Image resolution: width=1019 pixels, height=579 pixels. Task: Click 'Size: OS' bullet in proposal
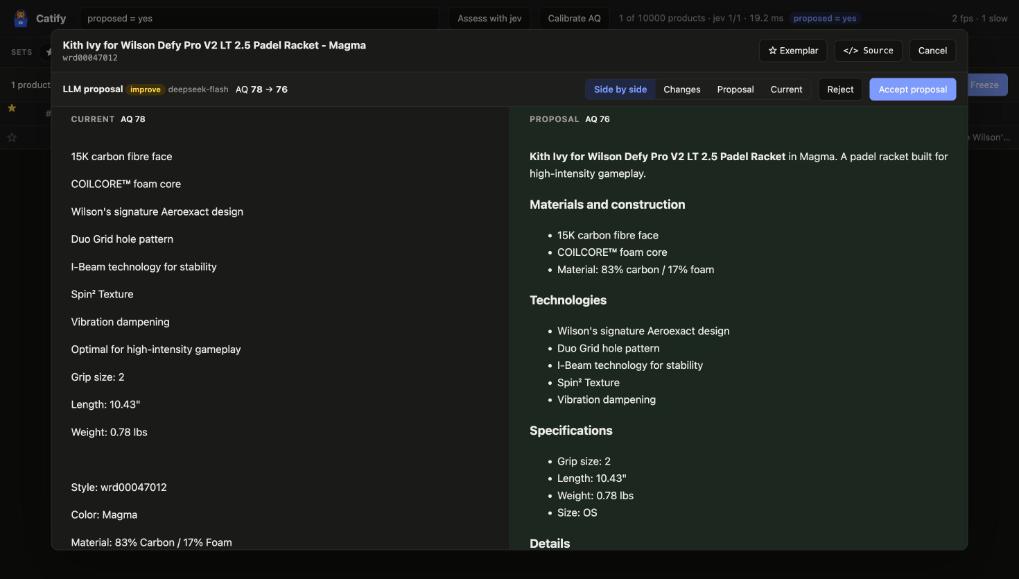576,513
